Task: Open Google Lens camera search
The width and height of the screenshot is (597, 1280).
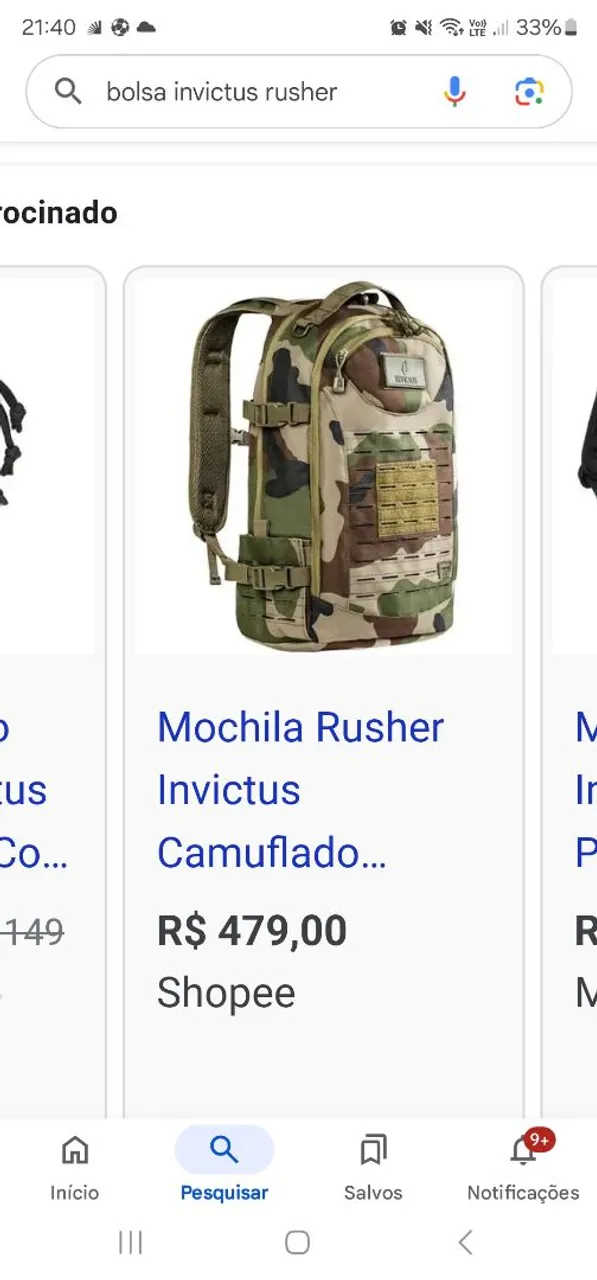Action: 529,92
